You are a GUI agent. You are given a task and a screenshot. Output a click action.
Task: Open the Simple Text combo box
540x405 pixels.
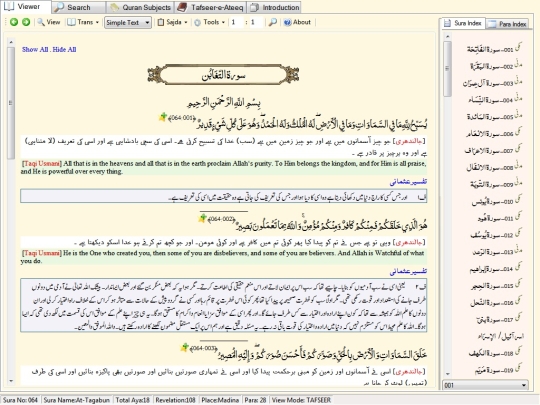tap(128, 23)
